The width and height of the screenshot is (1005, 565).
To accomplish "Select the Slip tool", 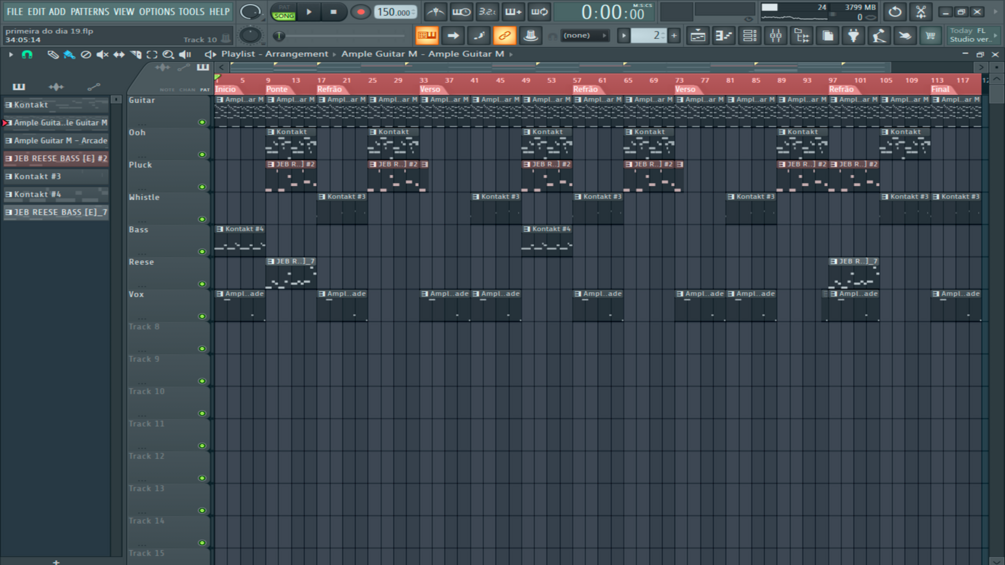I will [119, 54].
